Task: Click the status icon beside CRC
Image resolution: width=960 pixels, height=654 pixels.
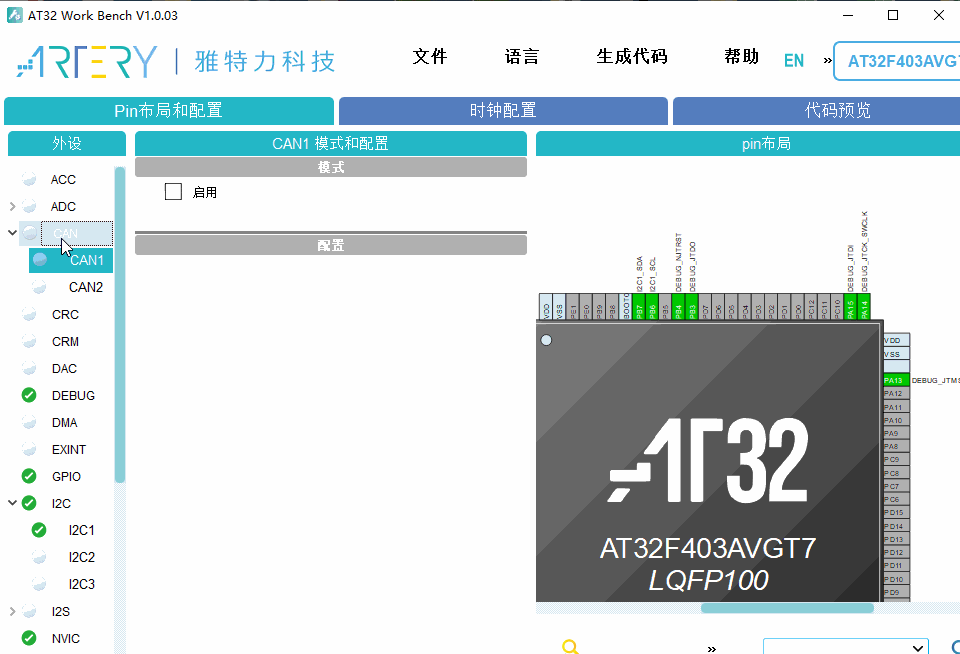Action: [29, 314]
